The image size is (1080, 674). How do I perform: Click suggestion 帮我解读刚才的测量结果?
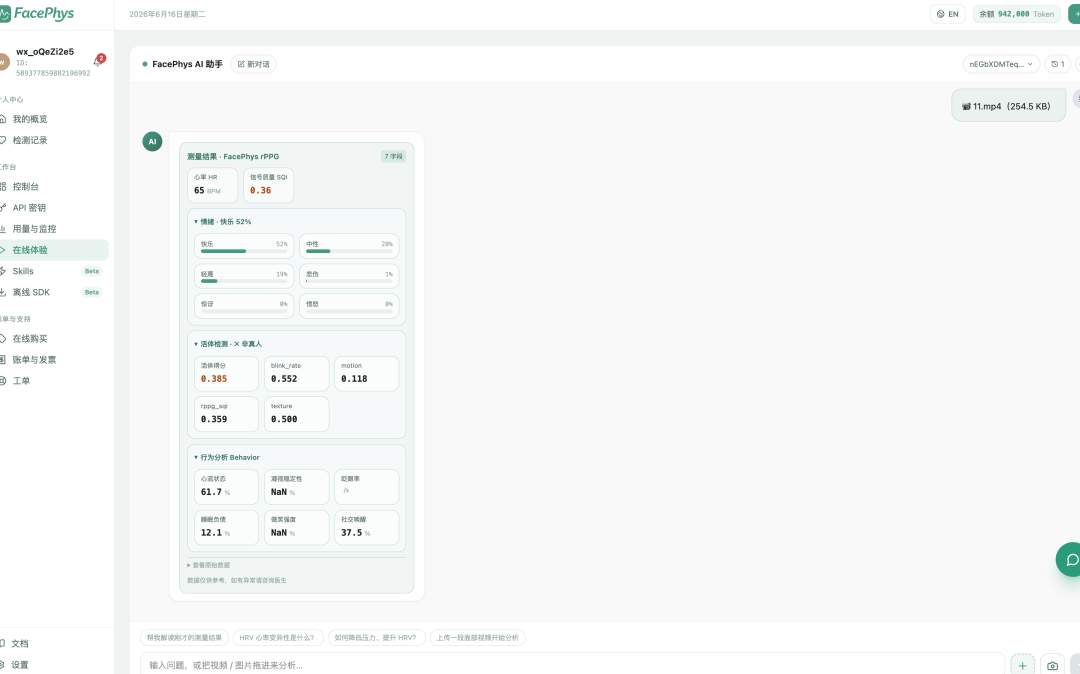coord(185,638)
